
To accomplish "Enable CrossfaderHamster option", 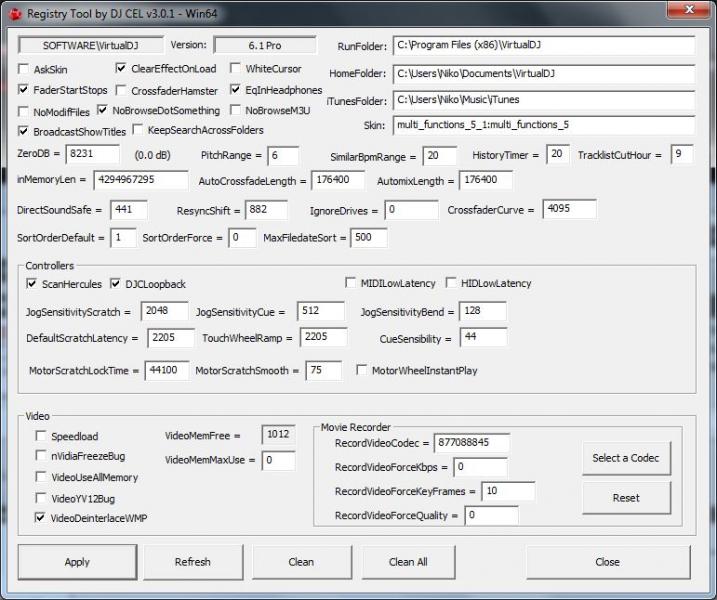I will [x=121, y=90].
